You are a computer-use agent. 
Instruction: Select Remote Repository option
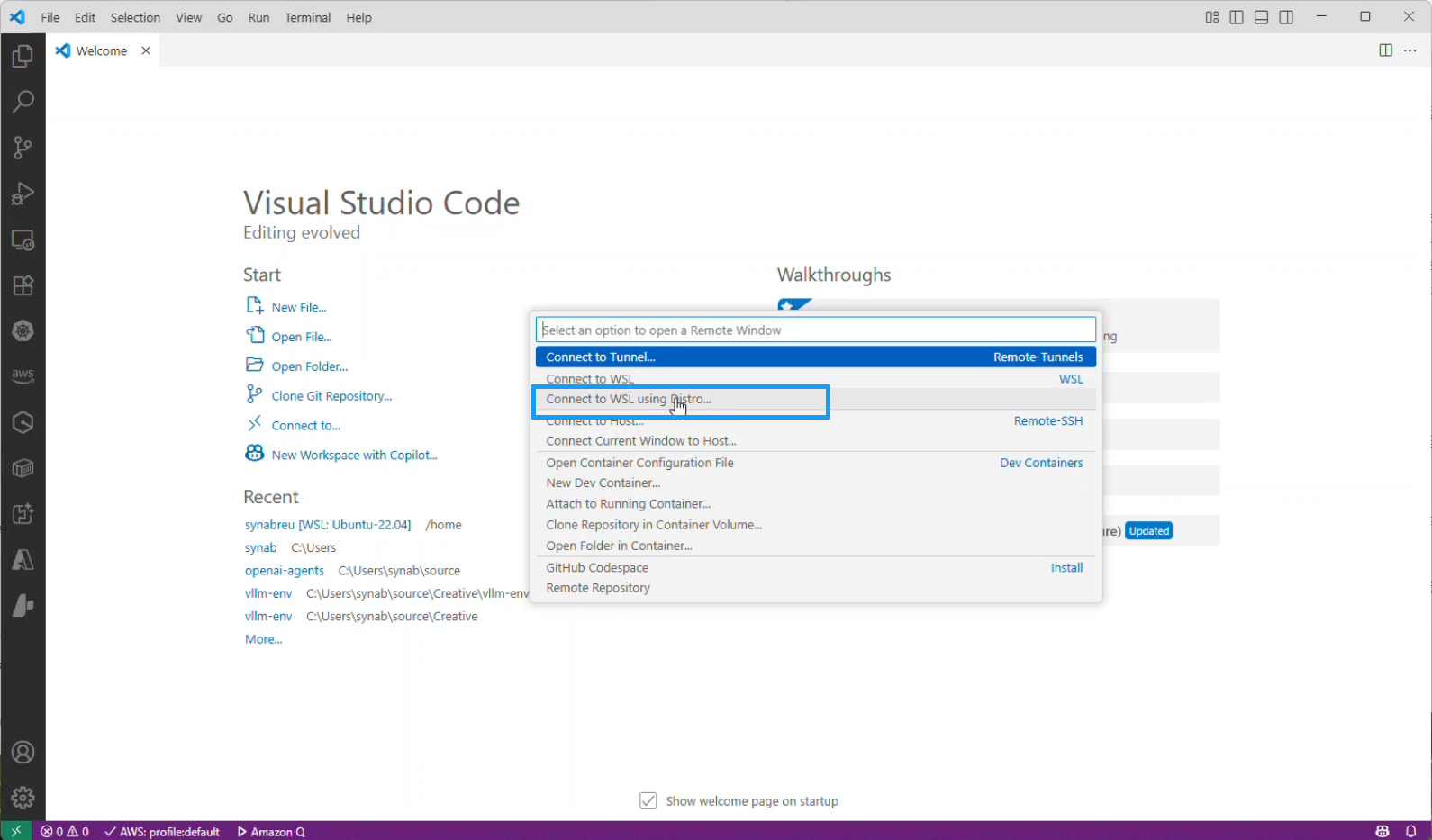[x=816, y=588]
